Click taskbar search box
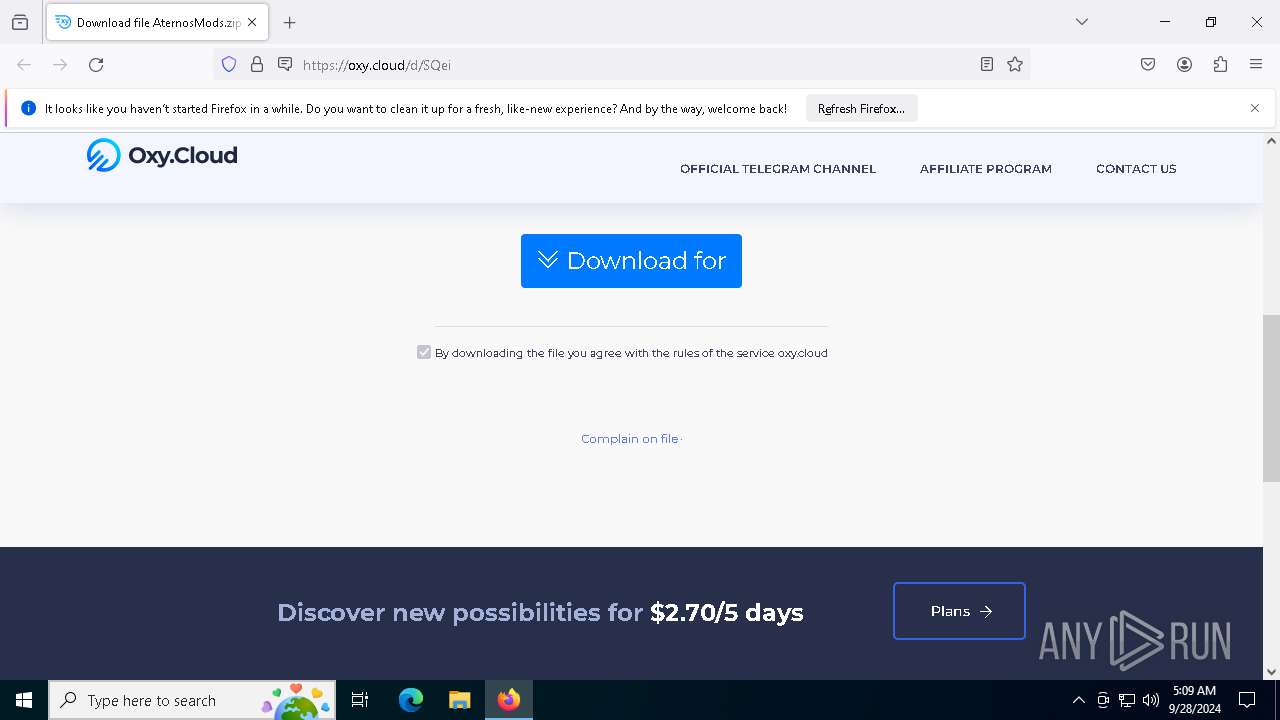The height and width of the screenshot is (720, 1280). (192, 700)
